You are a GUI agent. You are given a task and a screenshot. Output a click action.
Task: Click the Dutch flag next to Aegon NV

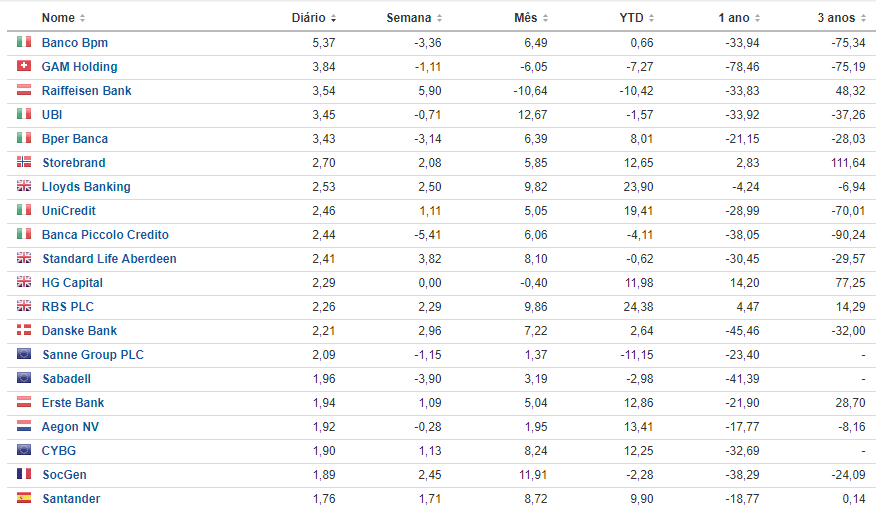23,426
